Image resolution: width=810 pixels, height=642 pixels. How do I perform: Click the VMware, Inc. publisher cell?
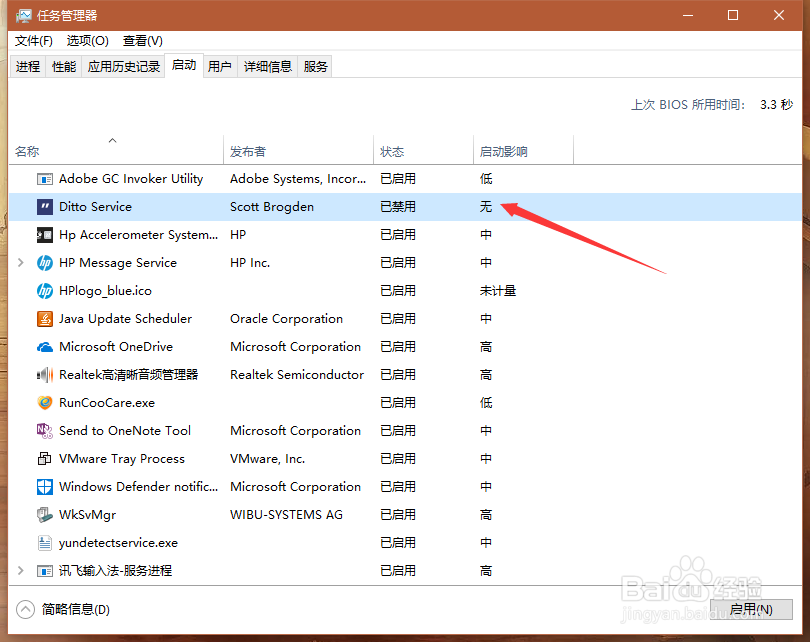(x=268, y=459)
